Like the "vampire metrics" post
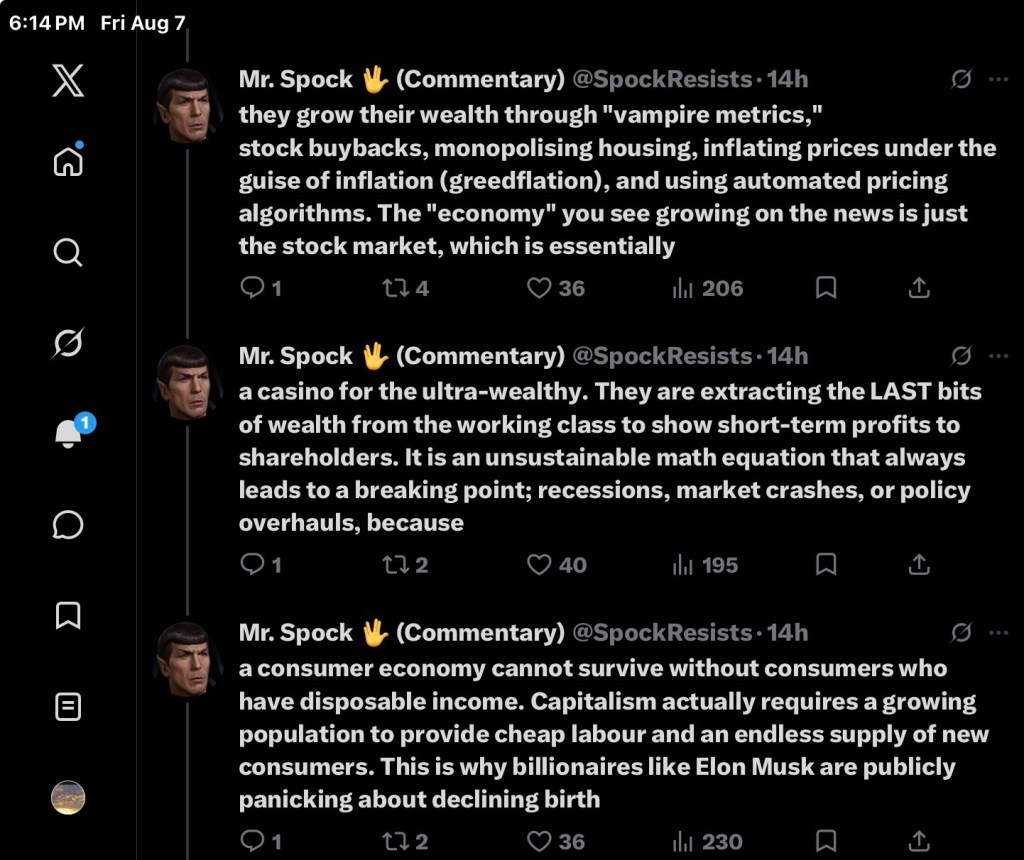1024x860 pixels. (556, 288)
